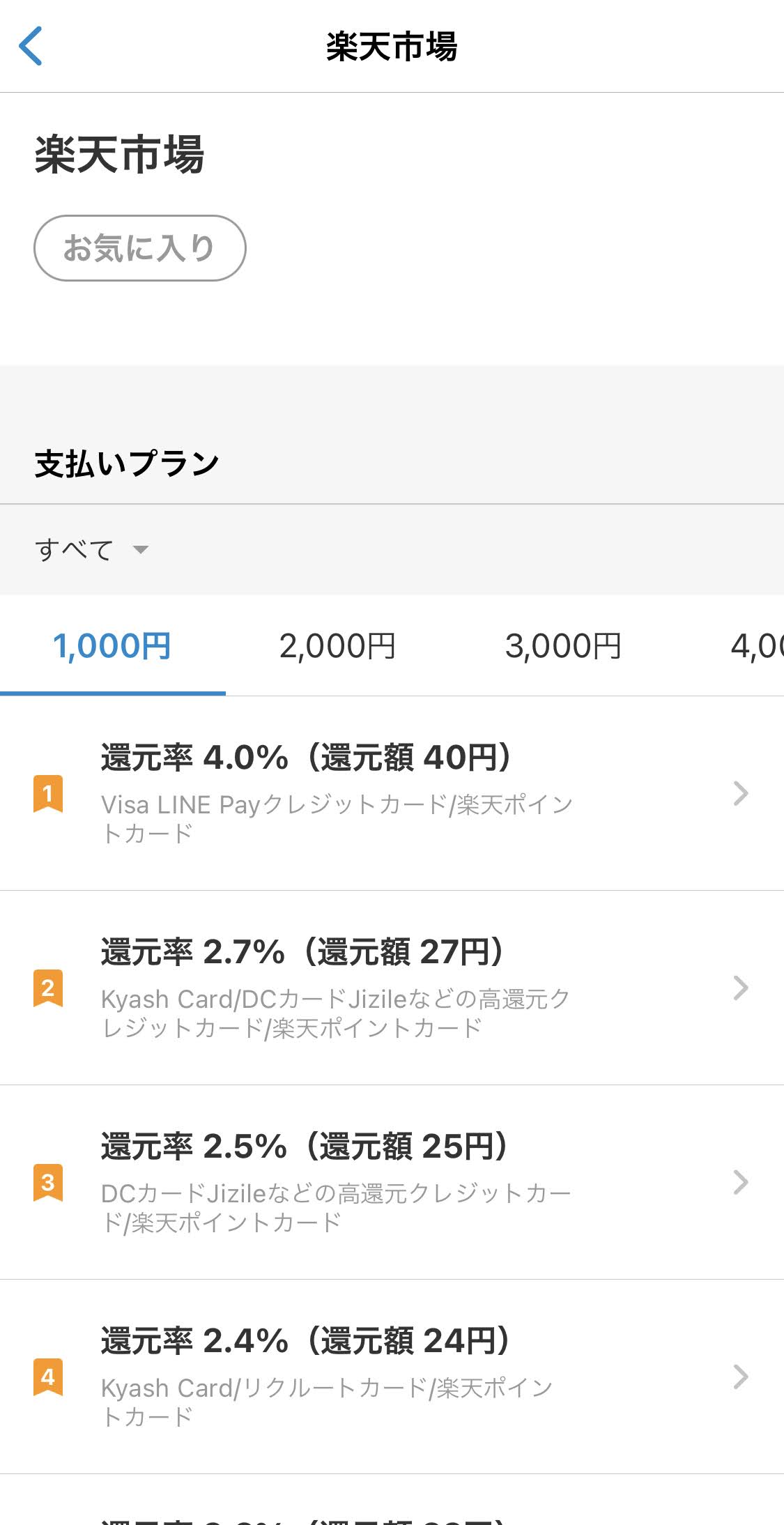Open details chevron for 2.4% plan
This screenshot has width=784, height=1525.
(x=740, y=1377)
